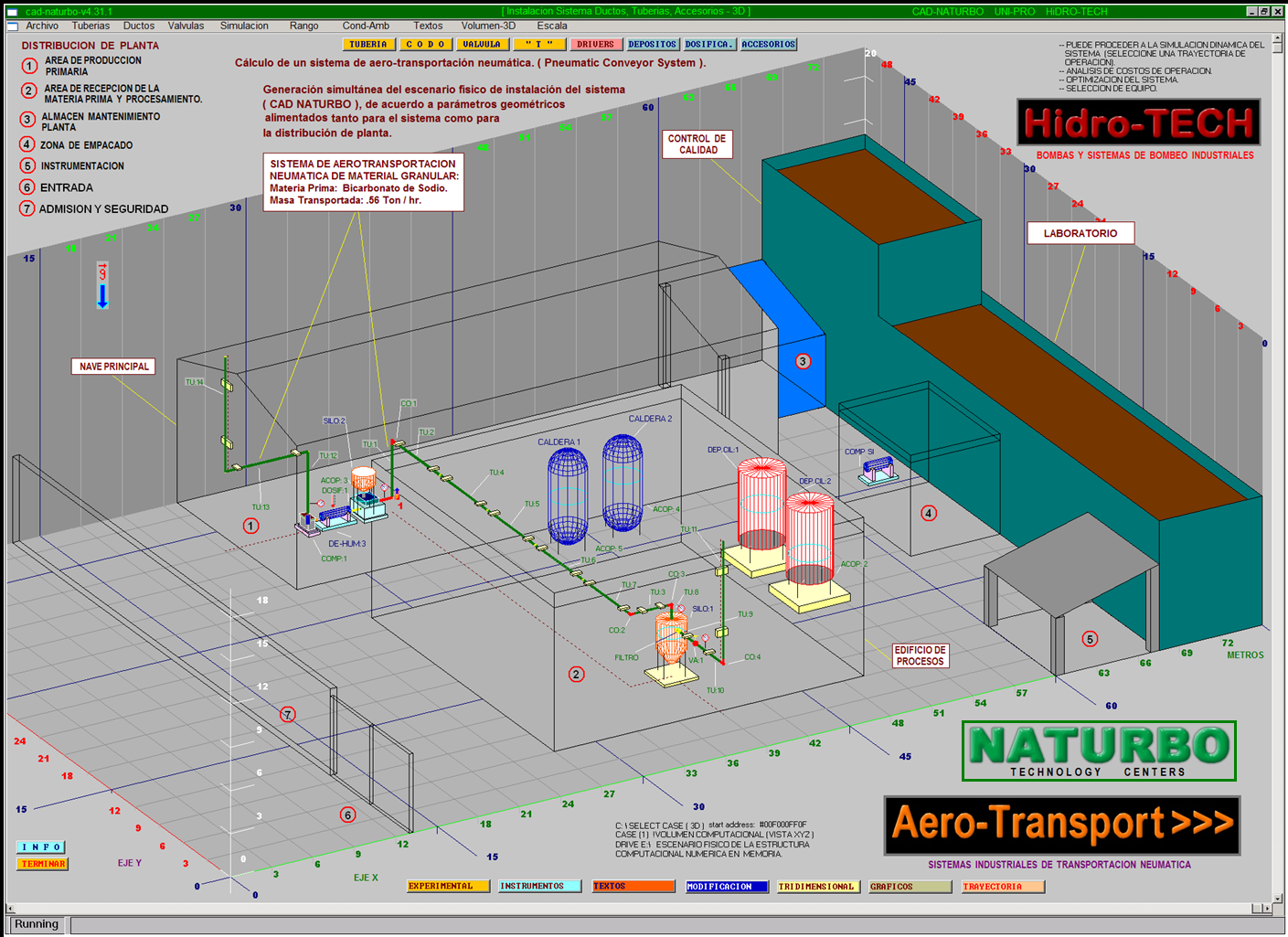1288x937 pixels.
Task: Select the COMP SI compressor unit
Action: (878, 470)
